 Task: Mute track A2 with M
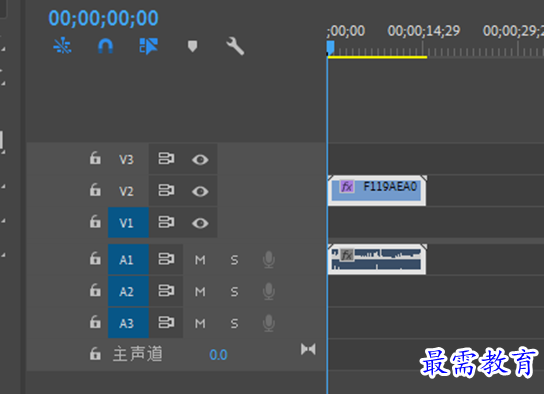tap(200, 292)
